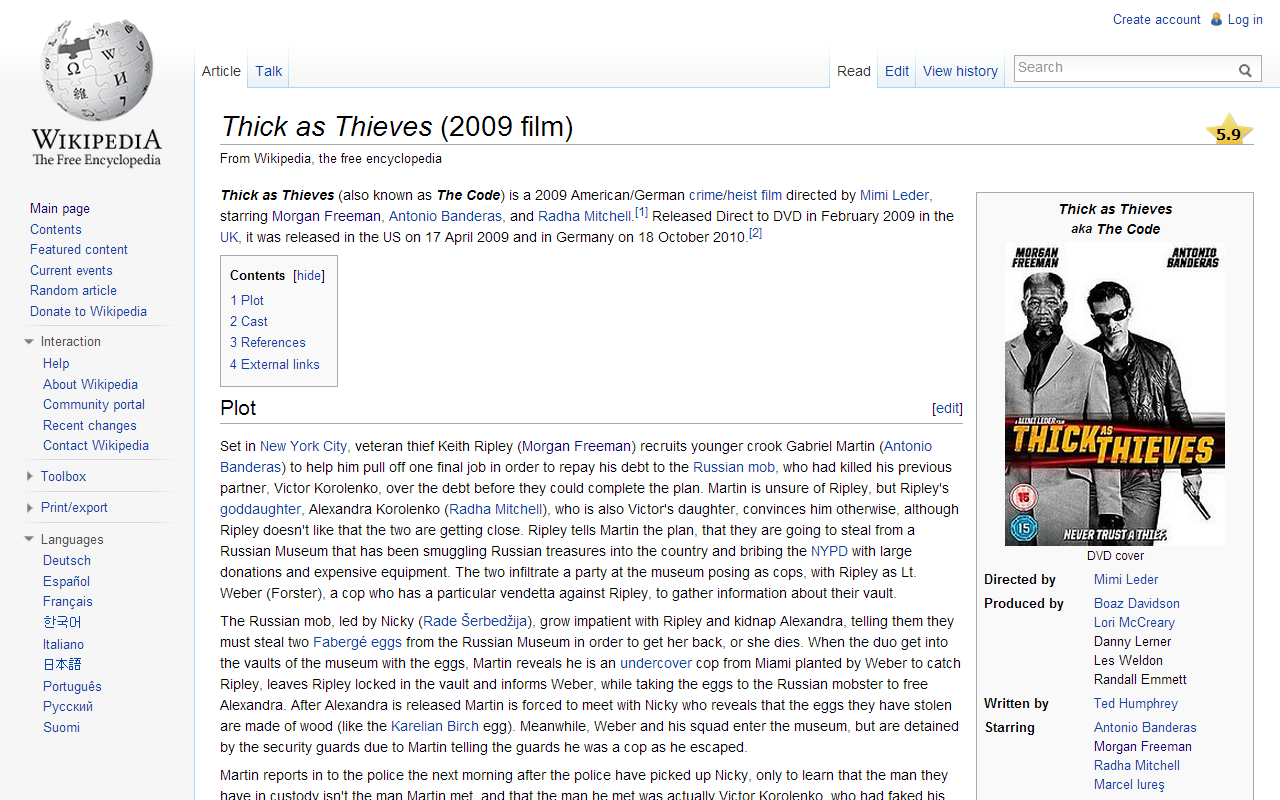Open Community portal link
This screenshot has height=800, width=1280.
coord(94,405)
